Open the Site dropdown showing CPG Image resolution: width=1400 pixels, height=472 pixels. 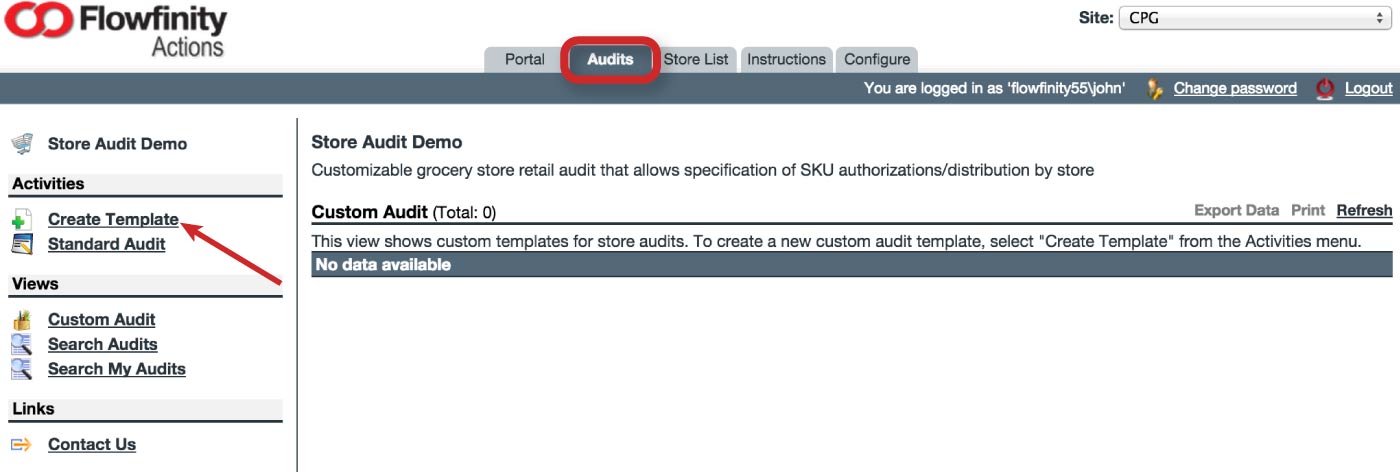1255,18
